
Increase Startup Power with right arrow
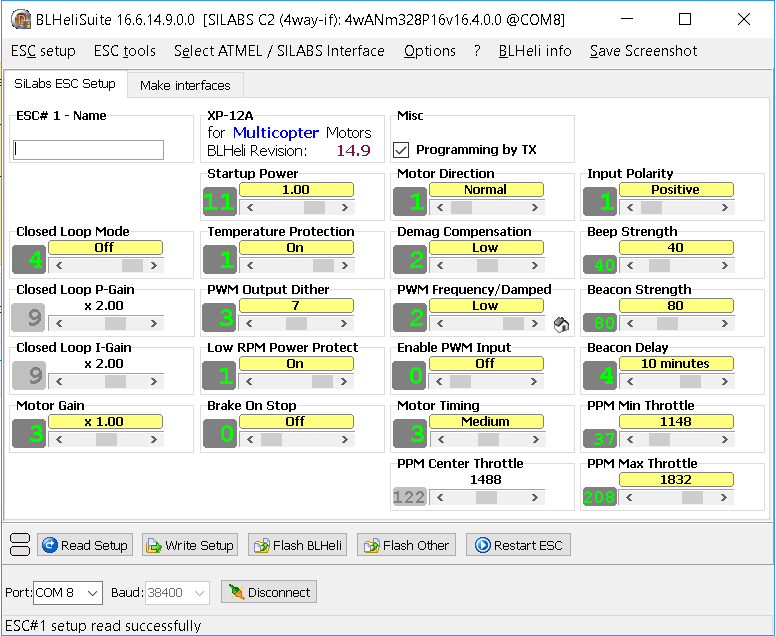click(x=345, y=208)
